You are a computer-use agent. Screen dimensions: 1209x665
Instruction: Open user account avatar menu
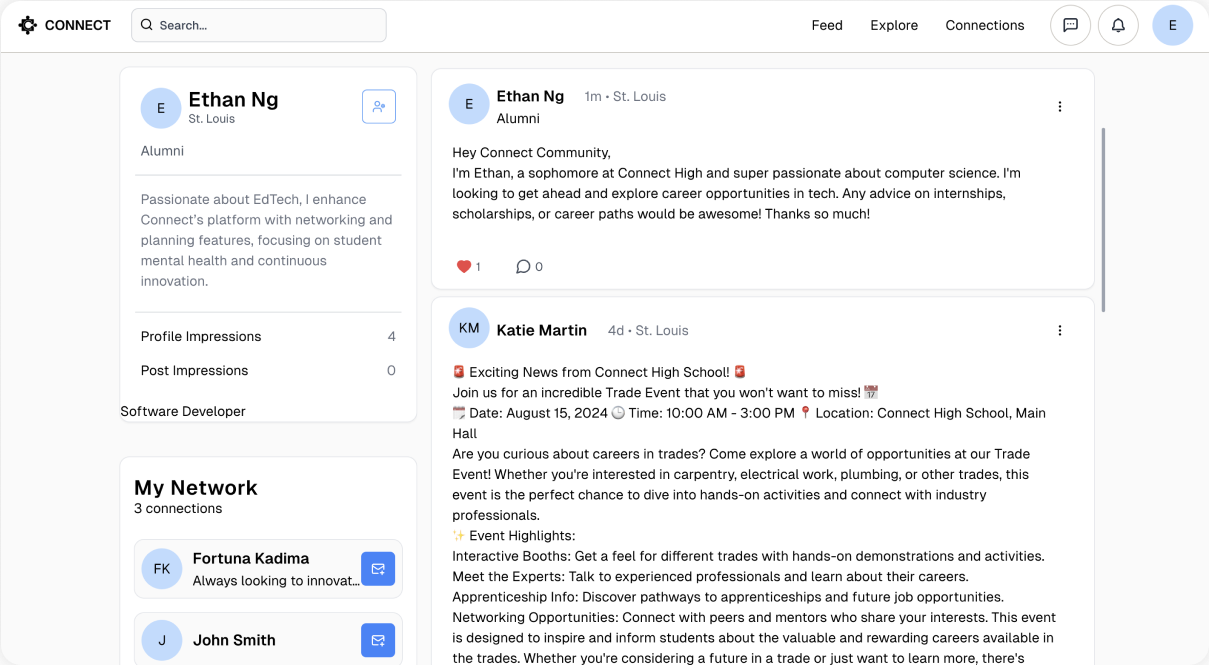(x=1172, y=25)
